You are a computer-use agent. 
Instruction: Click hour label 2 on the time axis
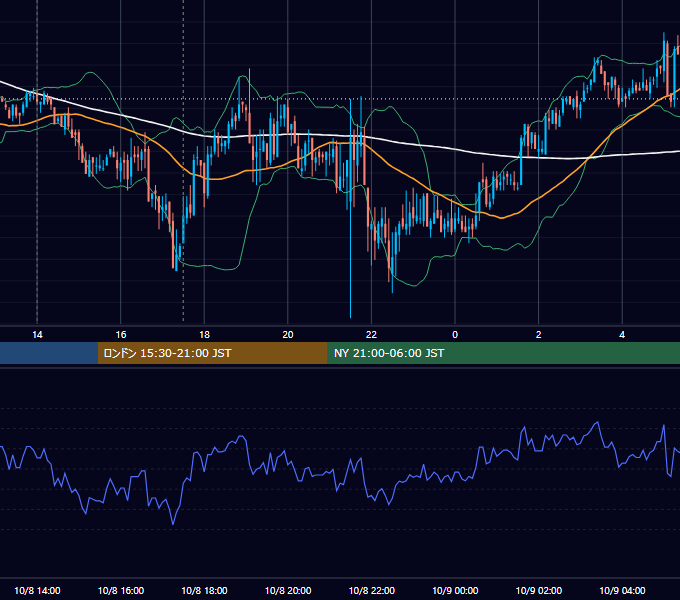pos(539,335)
